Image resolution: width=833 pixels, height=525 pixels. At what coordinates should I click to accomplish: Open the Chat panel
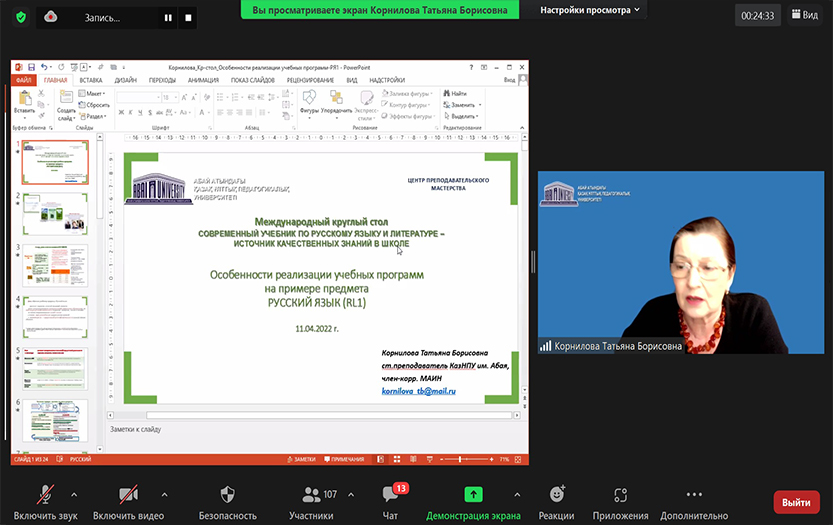(x=390, y=495)
